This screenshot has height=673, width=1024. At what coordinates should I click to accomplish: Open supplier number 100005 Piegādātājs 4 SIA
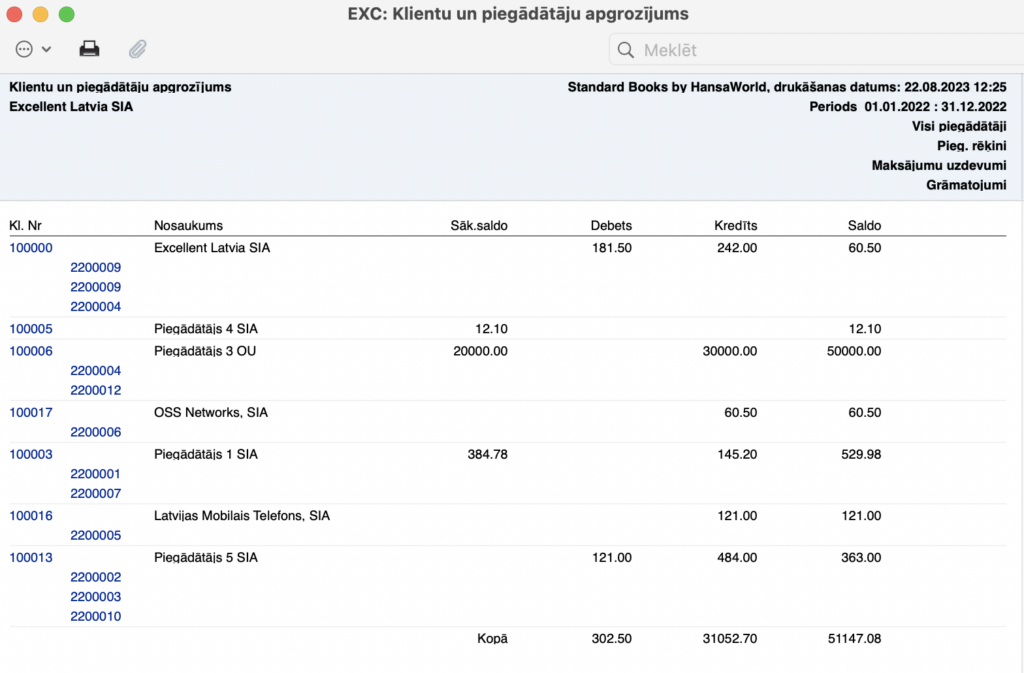click(31, 329)
